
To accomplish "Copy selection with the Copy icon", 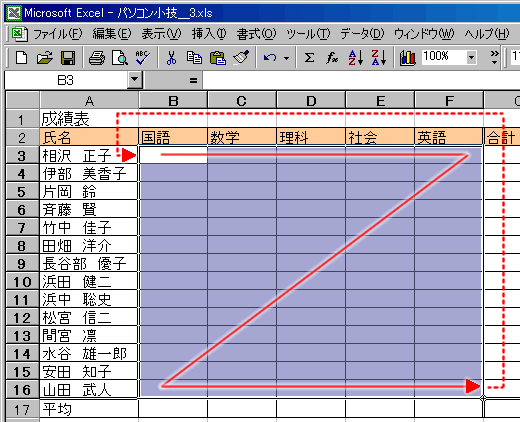I will coord(194,58).
